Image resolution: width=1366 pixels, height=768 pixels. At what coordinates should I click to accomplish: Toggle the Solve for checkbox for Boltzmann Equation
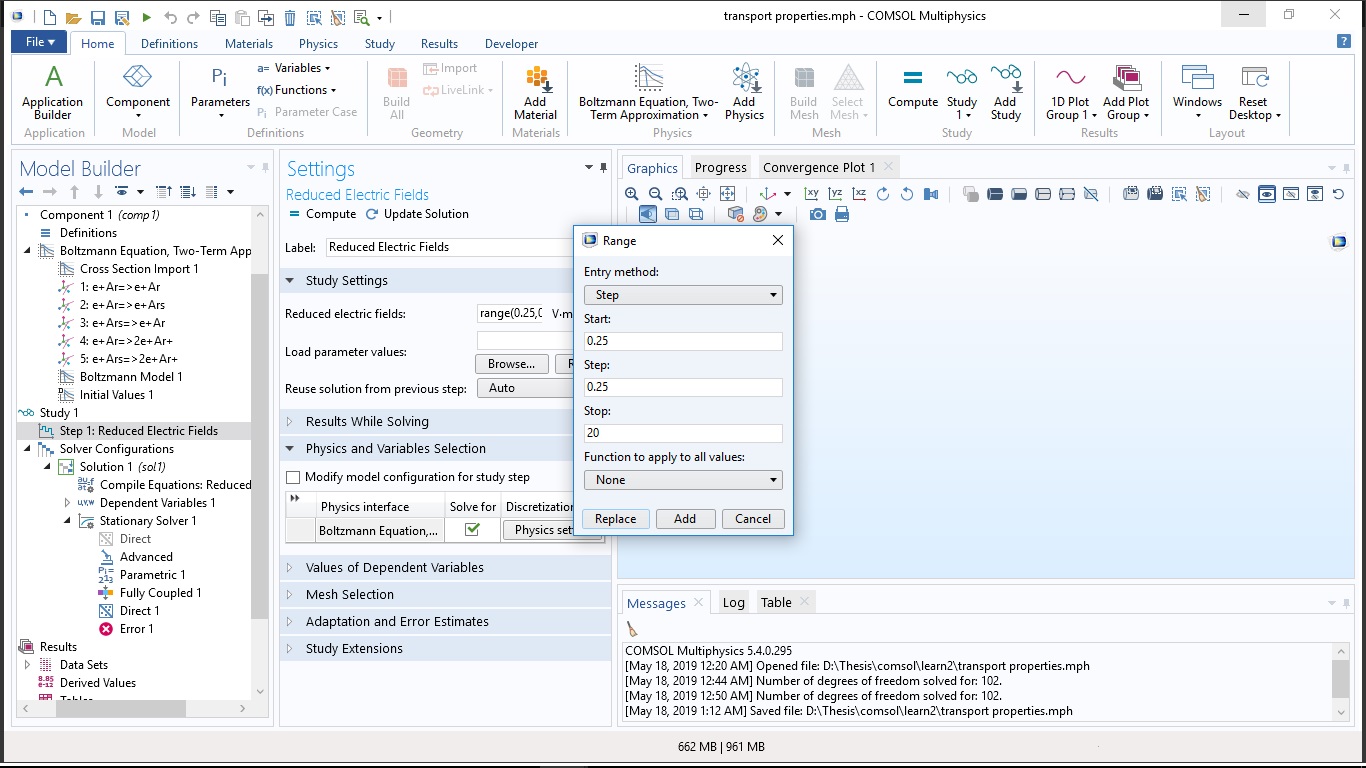472,530
